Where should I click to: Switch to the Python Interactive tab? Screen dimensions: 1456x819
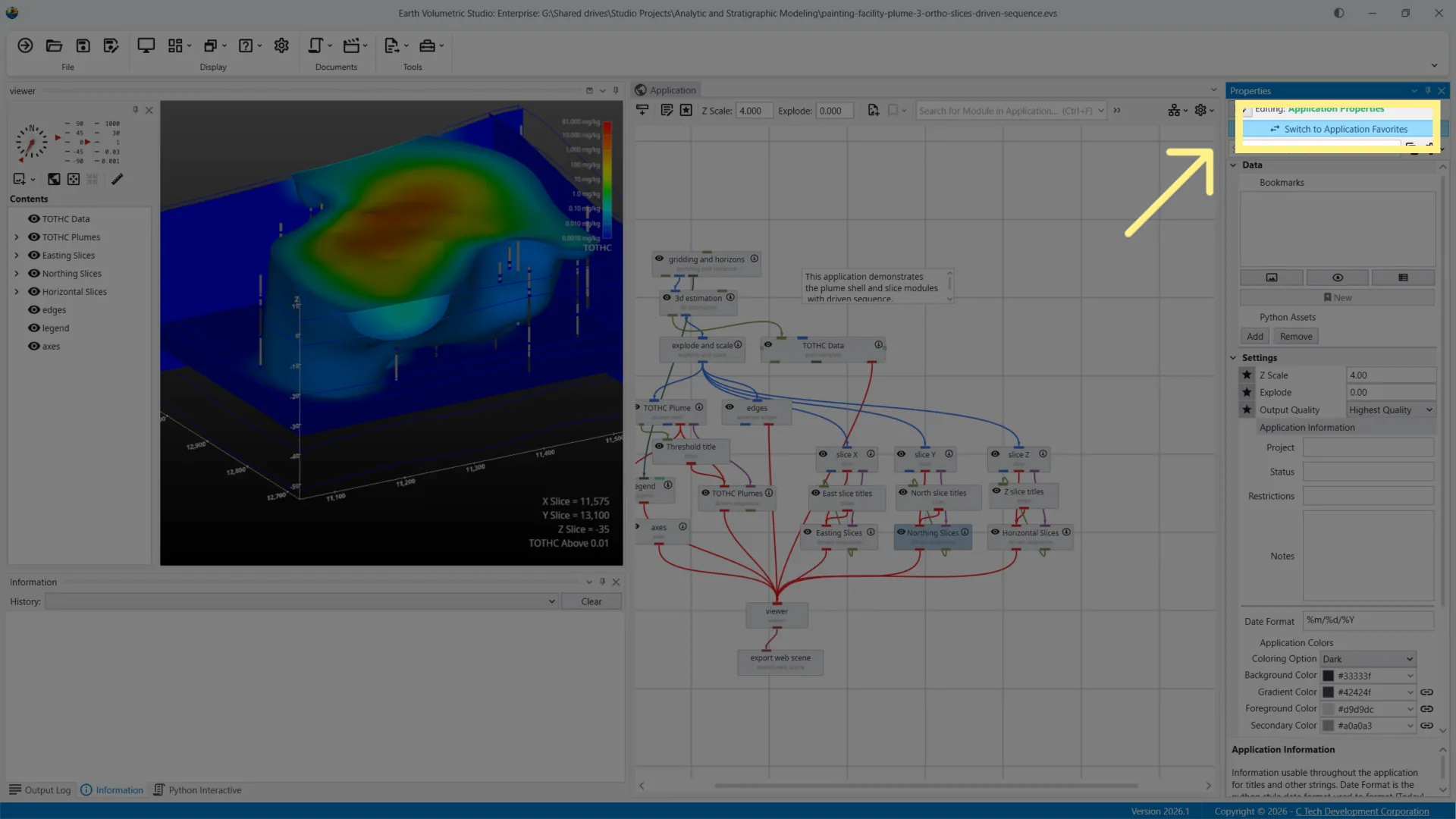[198, 790]
